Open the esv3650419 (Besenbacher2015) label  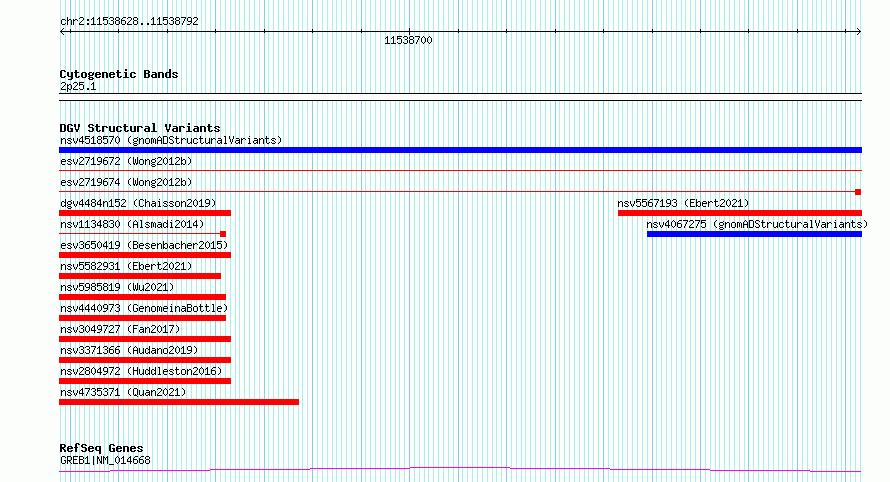[144, 245]
